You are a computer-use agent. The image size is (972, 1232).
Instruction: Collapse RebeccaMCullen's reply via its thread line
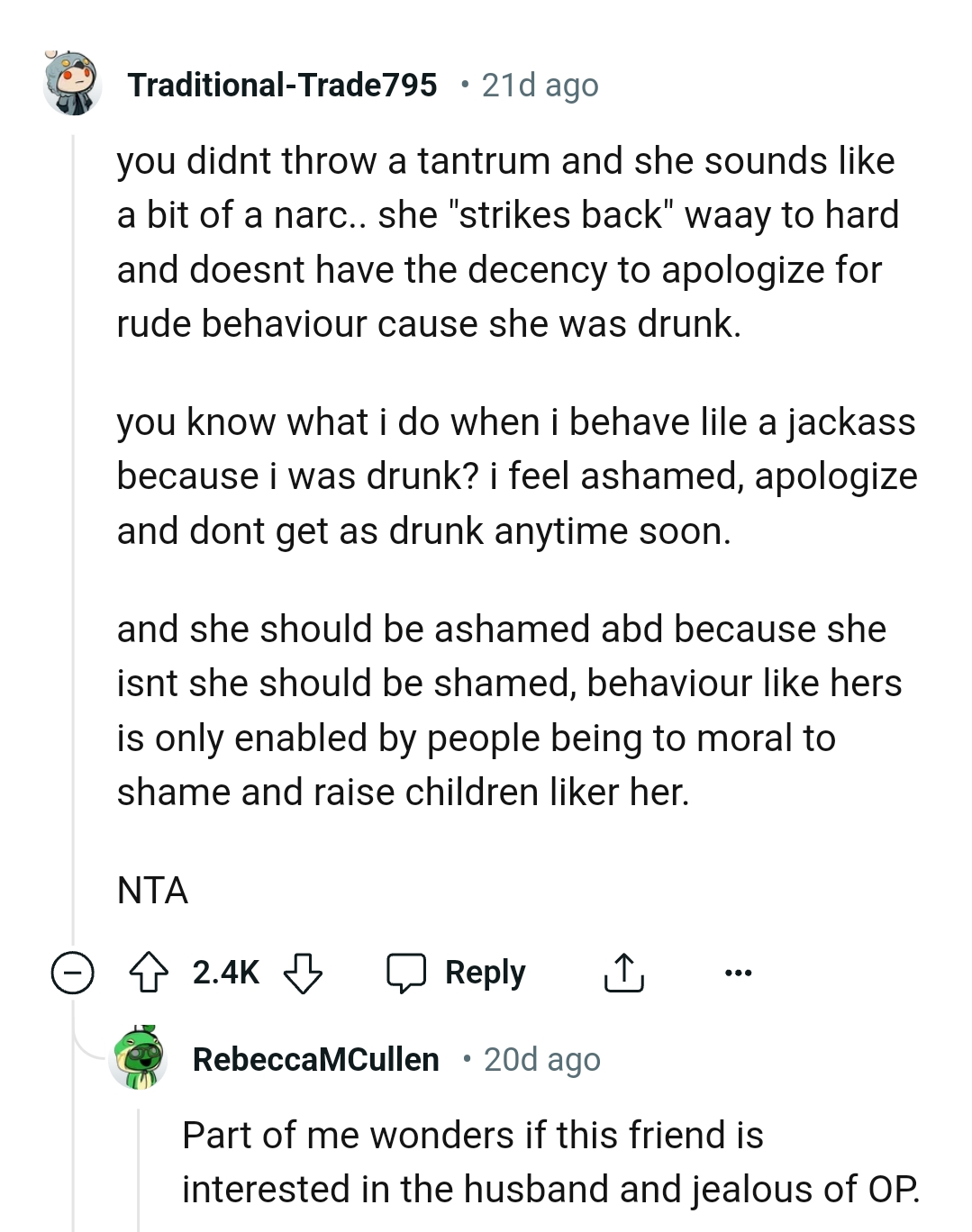click(x=140, y=1171)
